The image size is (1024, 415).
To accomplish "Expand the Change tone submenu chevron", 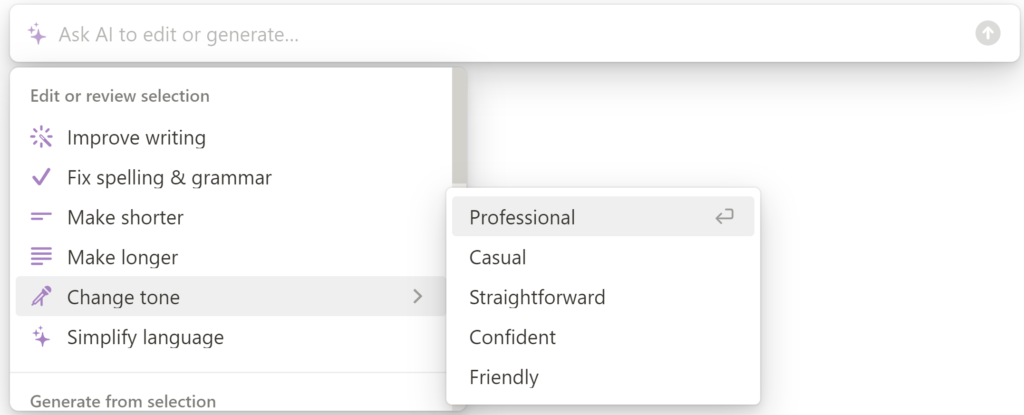I will click(418, 297).
